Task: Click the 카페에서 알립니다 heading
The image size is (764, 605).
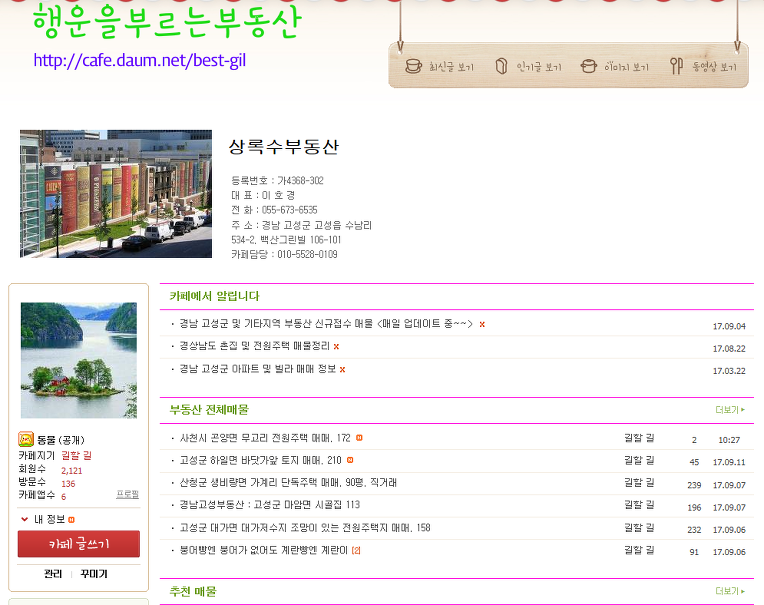Action: (214, 296)
